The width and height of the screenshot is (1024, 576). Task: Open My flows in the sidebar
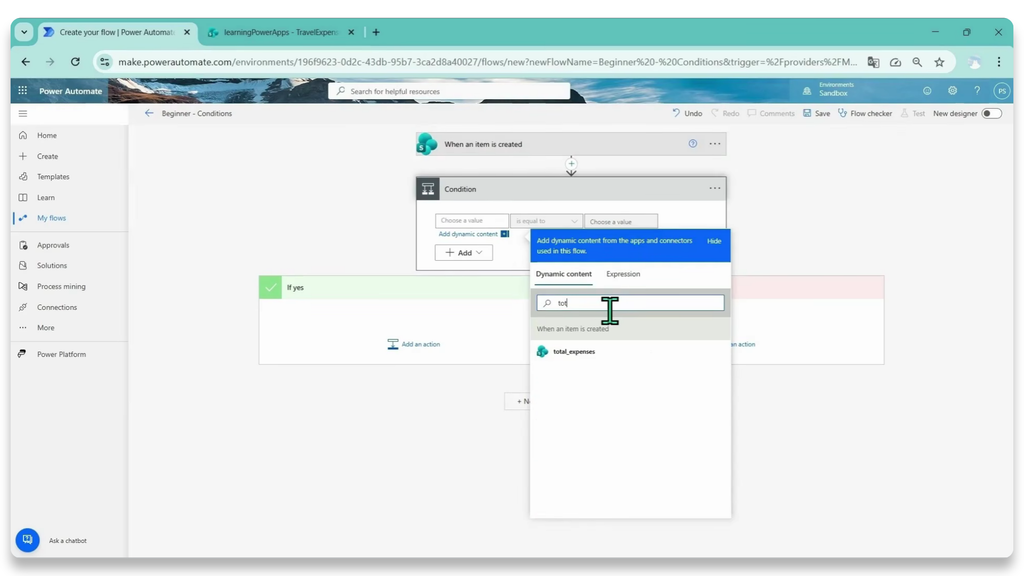[x=52, y=218]
